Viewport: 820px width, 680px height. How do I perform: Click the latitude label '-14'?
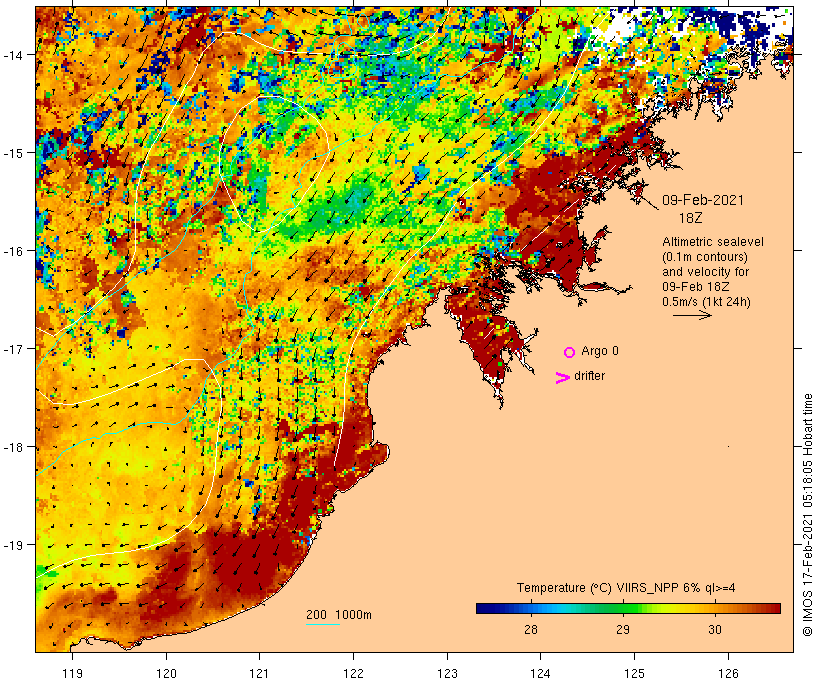[12, 54]
